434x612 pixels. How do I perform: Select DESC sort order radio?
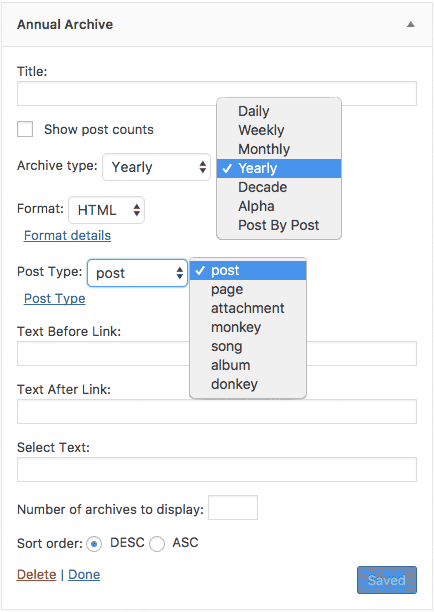[x=94, y=544]
